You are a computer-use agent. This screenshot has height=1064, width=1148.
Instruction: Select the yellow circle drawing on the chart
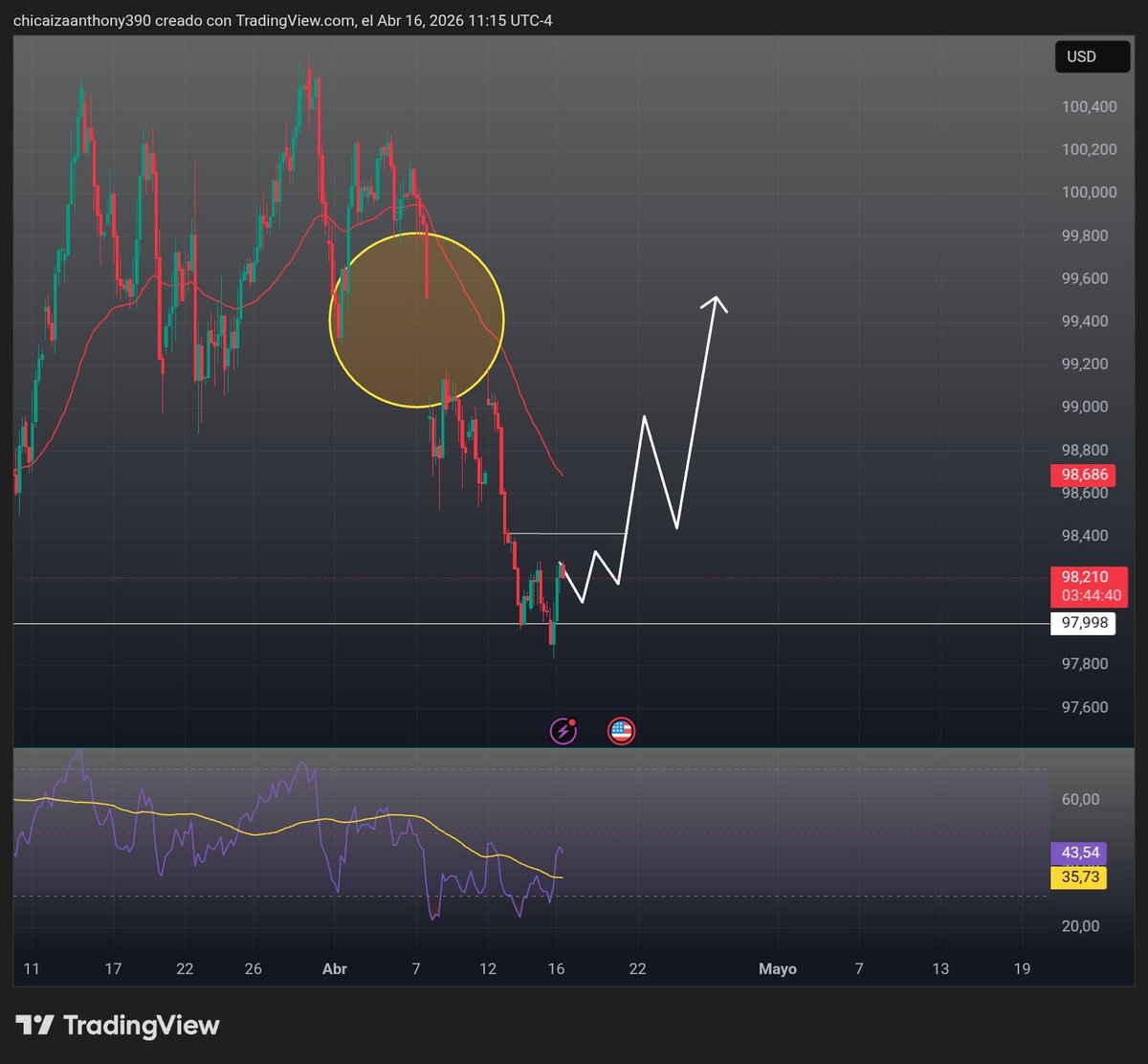(416, 318)
